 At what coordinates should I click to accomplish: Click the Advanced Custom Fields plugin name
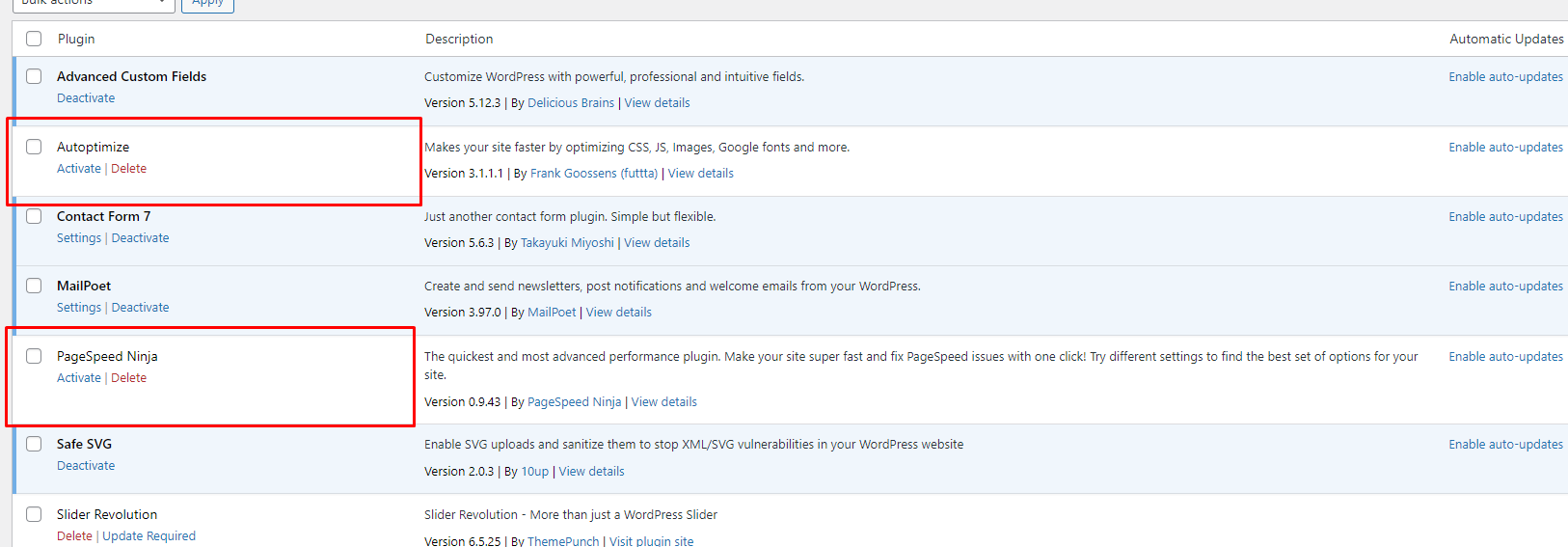coord(131,76)
